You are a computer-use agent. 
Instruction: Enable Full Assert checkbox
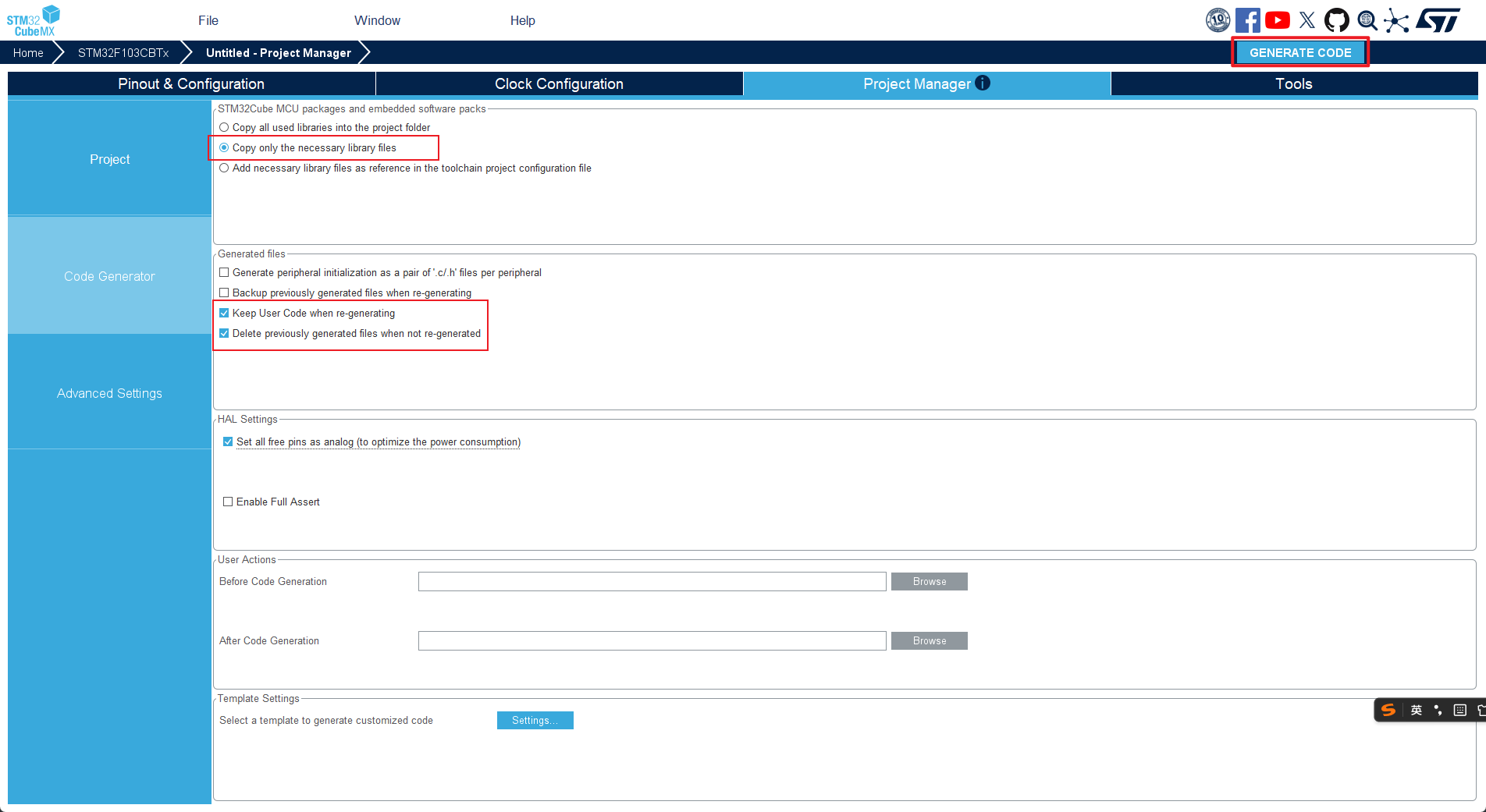click(228, 502)
